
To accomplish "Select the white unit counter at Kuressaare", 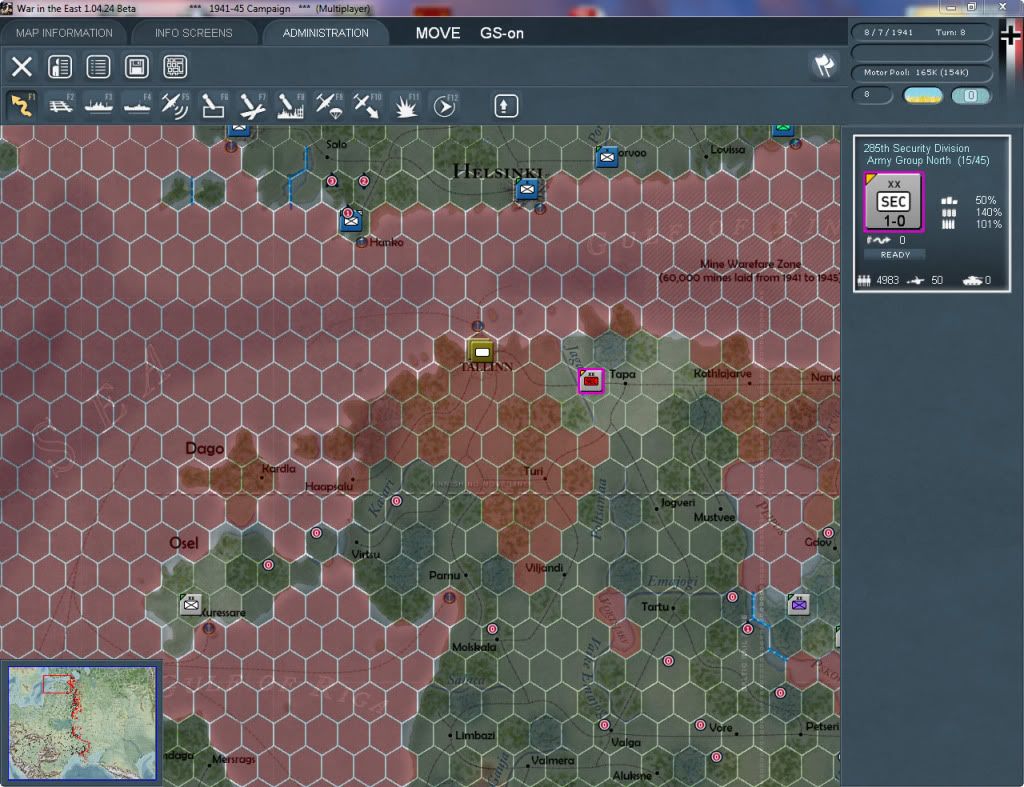I will pyautogui.click(x=191, y=604).
